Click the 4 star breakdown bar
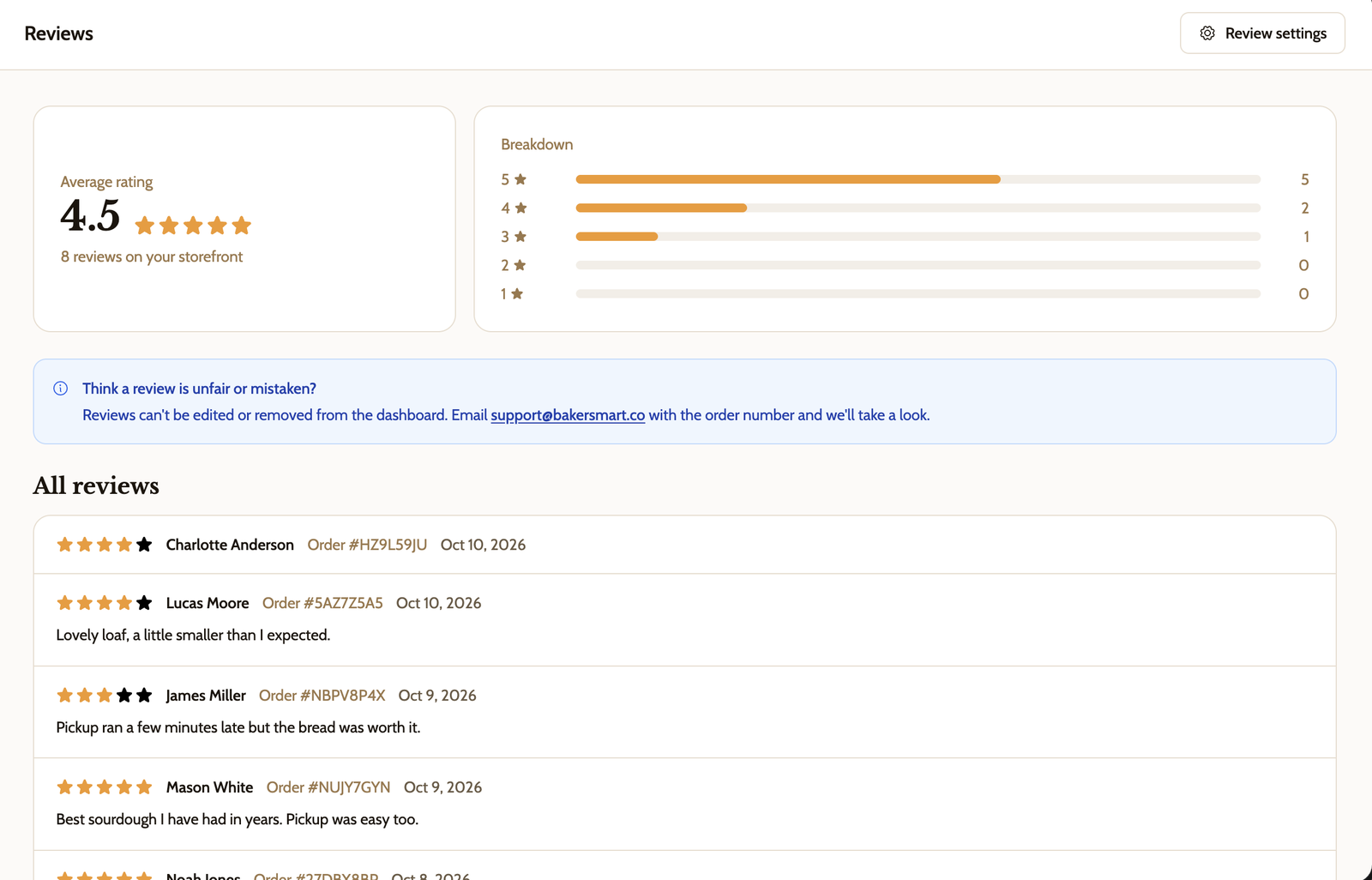 click(918, 208)
